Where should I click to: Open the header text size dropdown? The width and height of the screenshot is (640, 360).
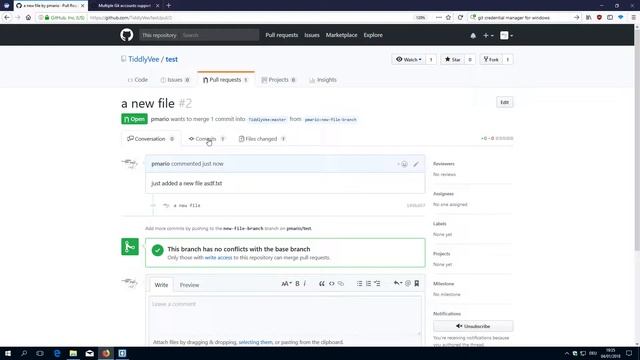(286, 284)
